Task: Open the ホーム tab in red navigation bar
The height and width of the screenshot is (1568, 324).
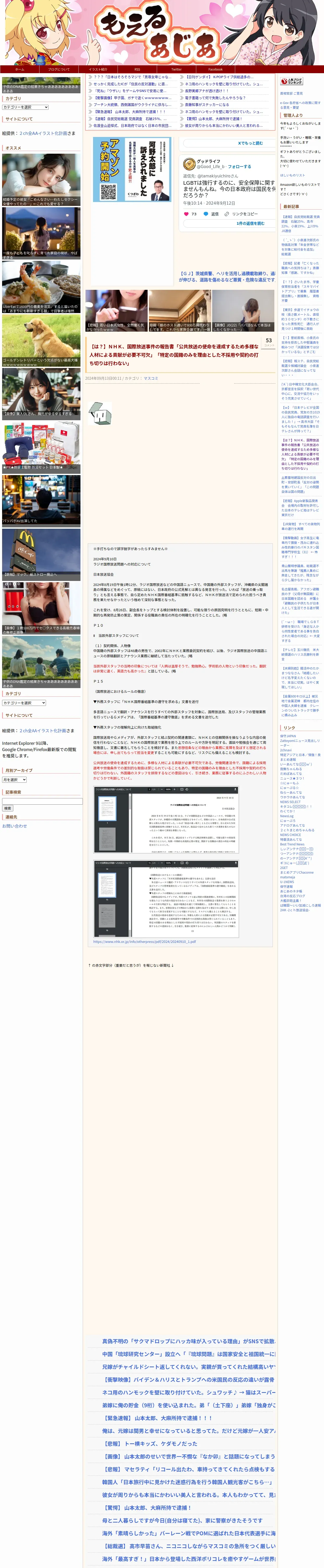Action: 20,70
